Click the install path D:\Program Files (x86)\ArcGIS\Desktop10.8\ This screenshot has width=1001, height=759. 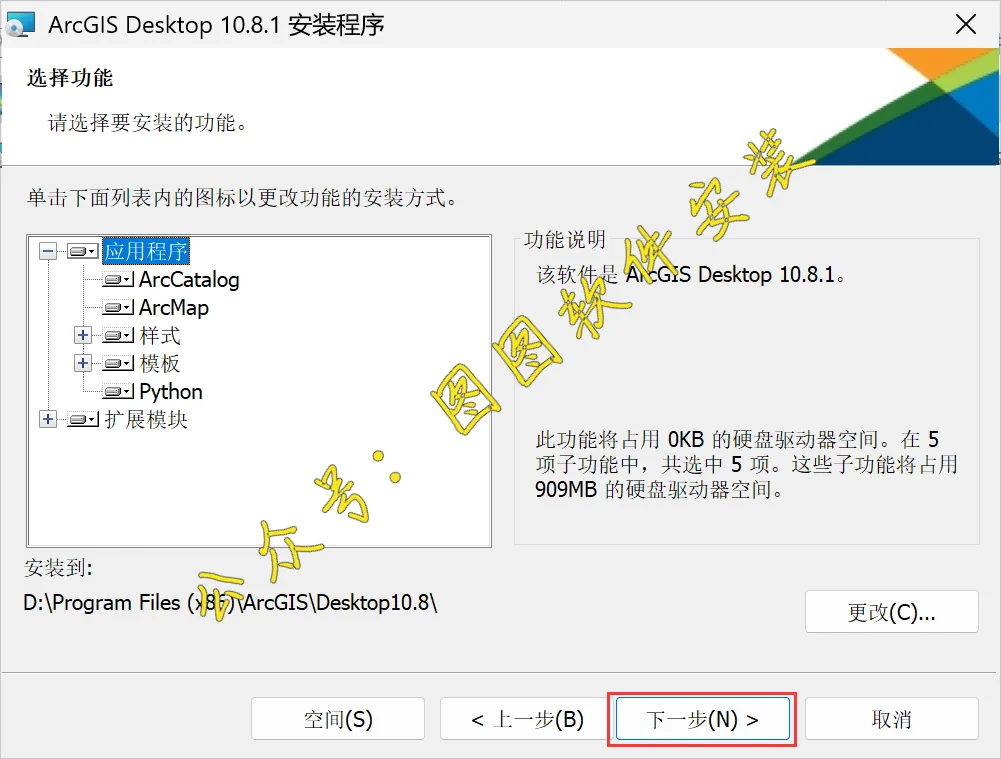click(x=230, y=602)
